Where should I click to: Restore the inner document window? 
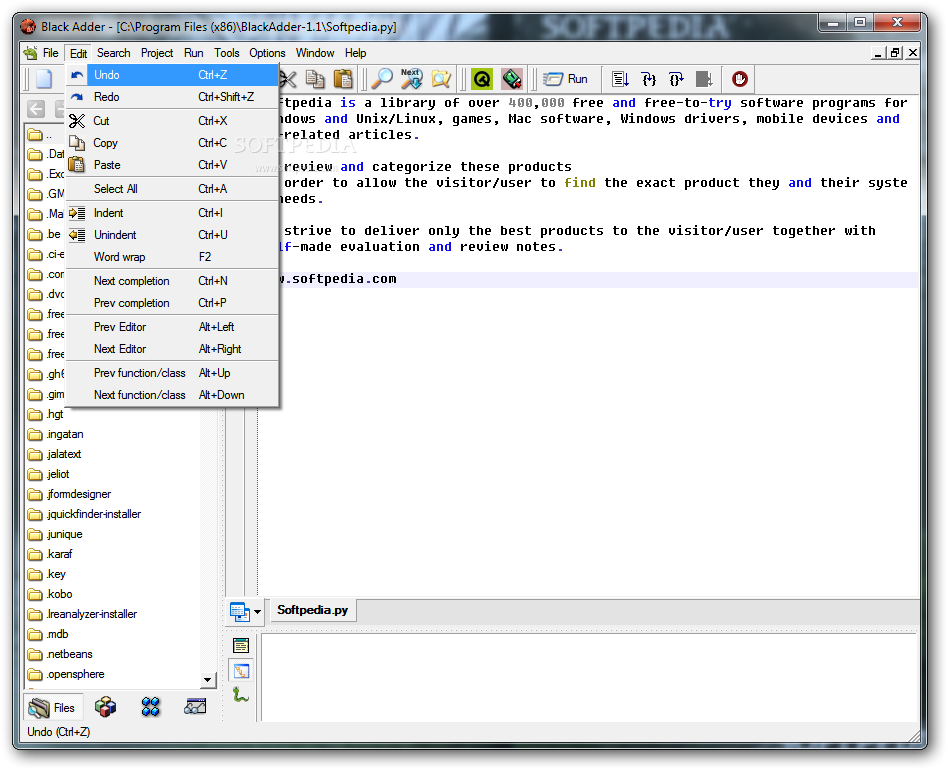[895, 53]
